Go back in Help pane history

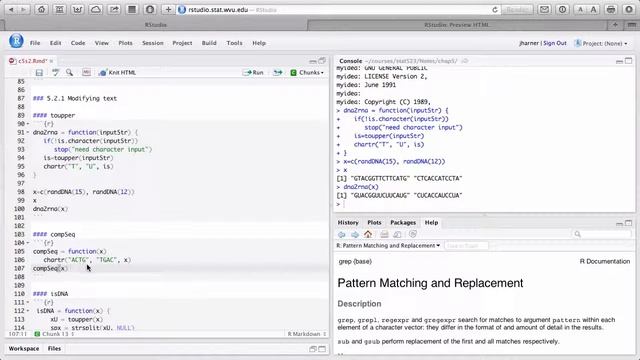click(342, 234)
